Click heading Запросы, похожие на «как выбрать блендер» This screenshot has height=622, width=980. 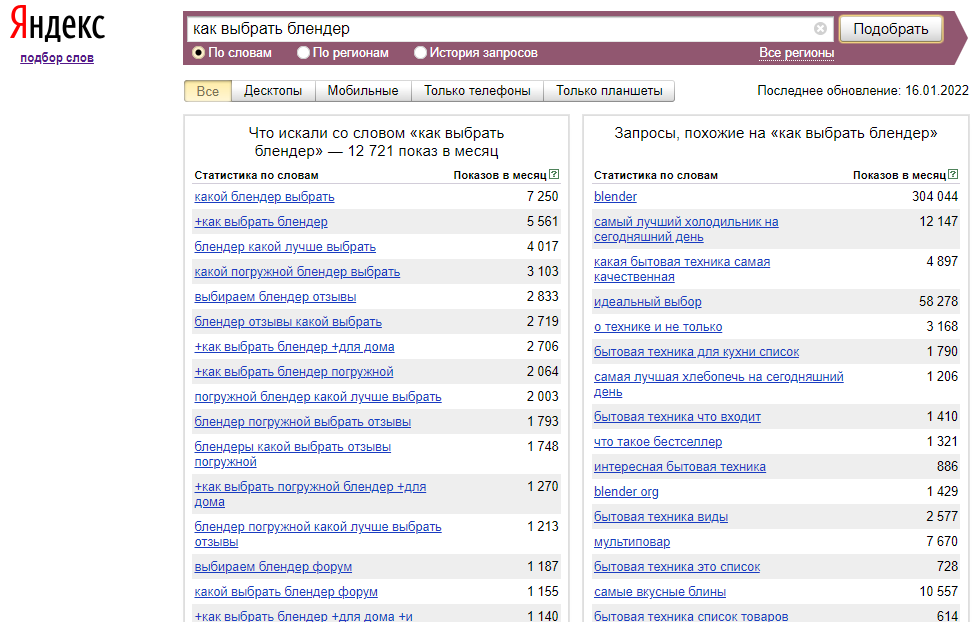pyautogui.click(x=776, y=133)
